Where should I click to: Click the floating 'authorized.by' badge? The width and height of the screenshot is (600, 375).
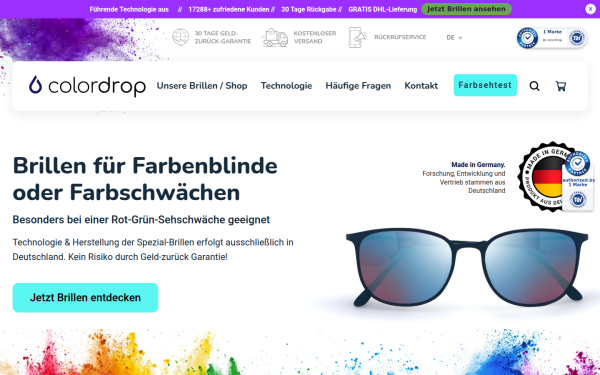tap(578, 180)
